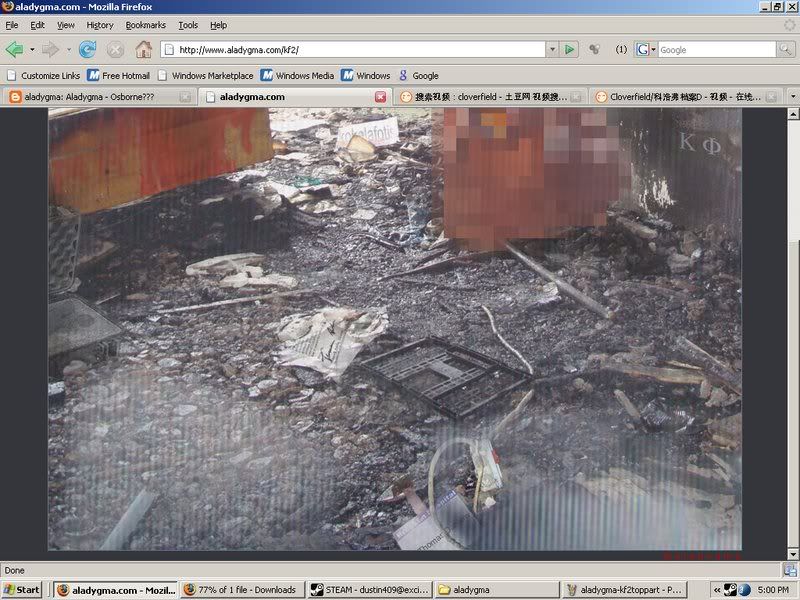
Task: Close the active aladygma.com tab
Action: click(380, 97)
